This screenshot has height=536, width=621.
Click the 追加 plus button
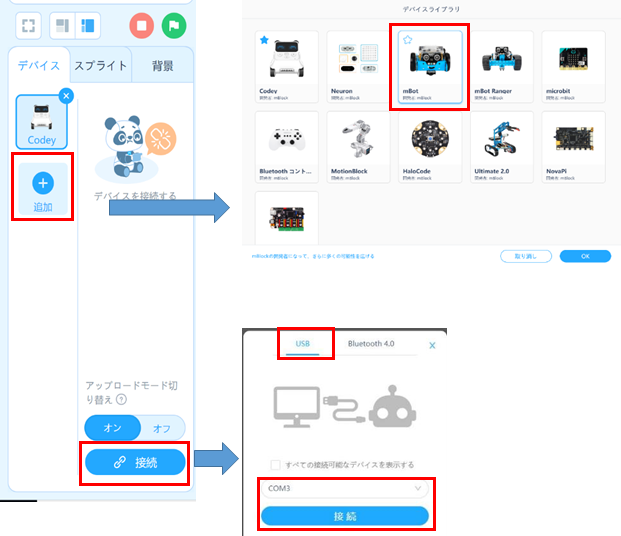coord(43,189)
